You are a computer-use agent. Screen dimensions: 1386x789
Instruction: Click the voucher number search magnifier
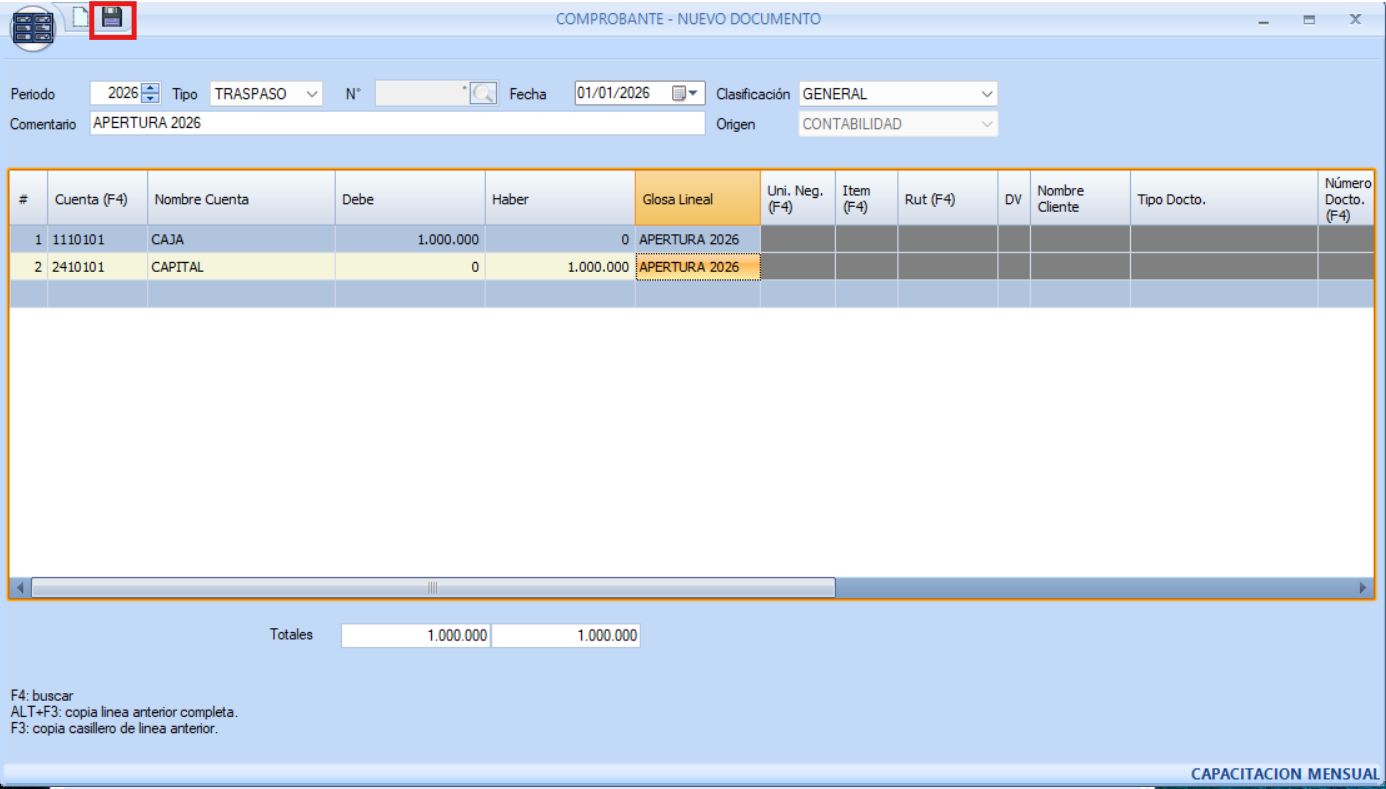click(484, 94)
